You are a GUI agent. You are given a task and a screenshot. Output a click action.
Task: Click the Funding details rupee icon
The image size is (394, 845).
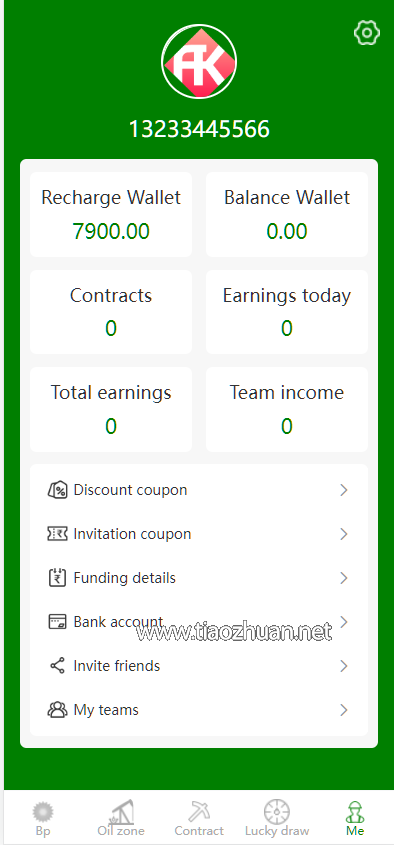57,578
